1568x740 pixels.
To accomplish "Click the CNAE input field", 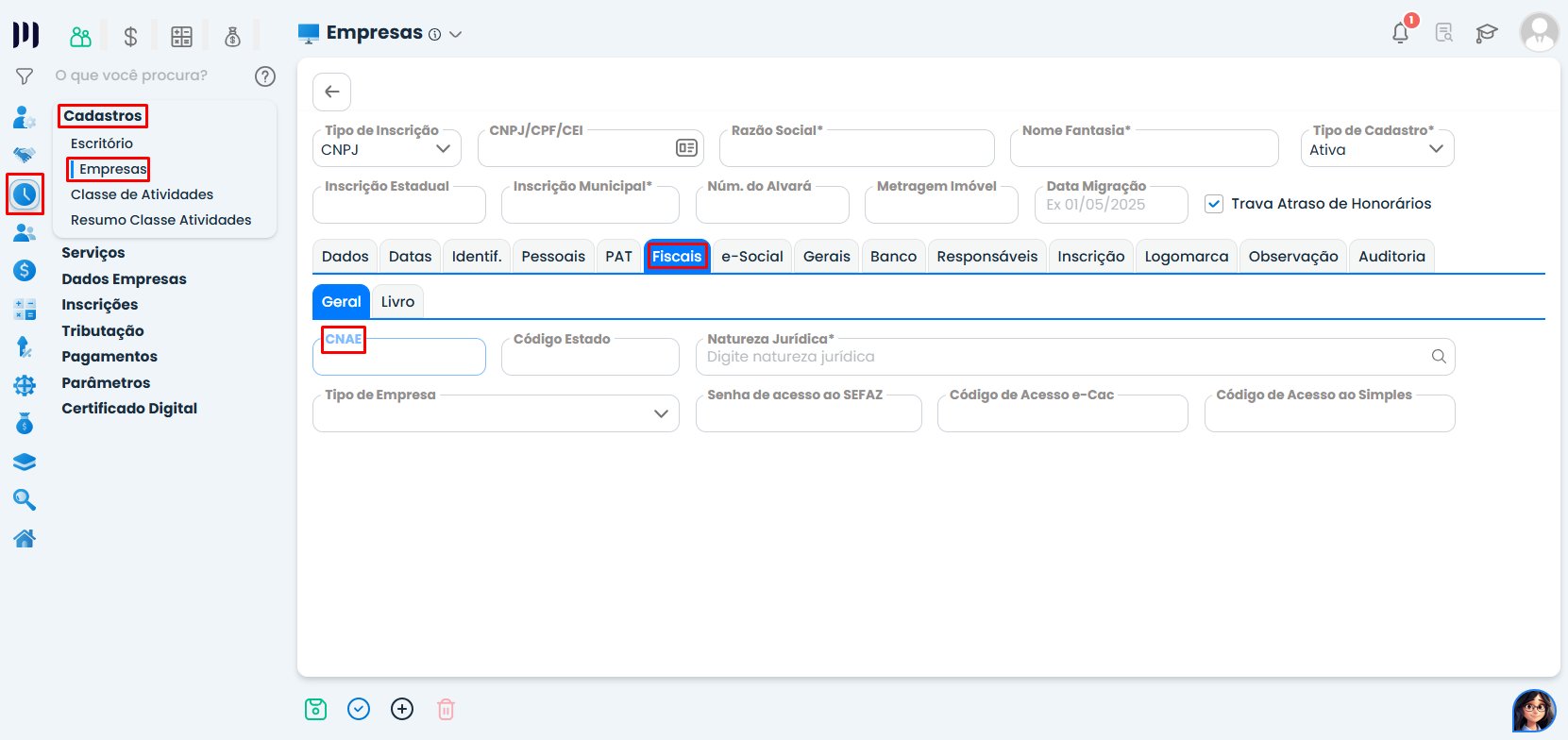I will tap(398, 359).
